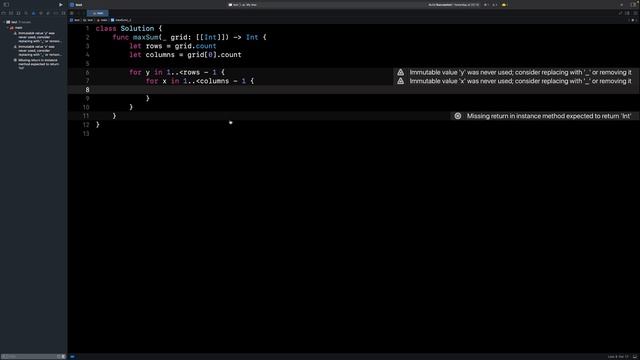This screenshot has width=640, height=360.
Task: Open the 'main' file breadcrumb in jump bar
Action: [x=102, y=20]
